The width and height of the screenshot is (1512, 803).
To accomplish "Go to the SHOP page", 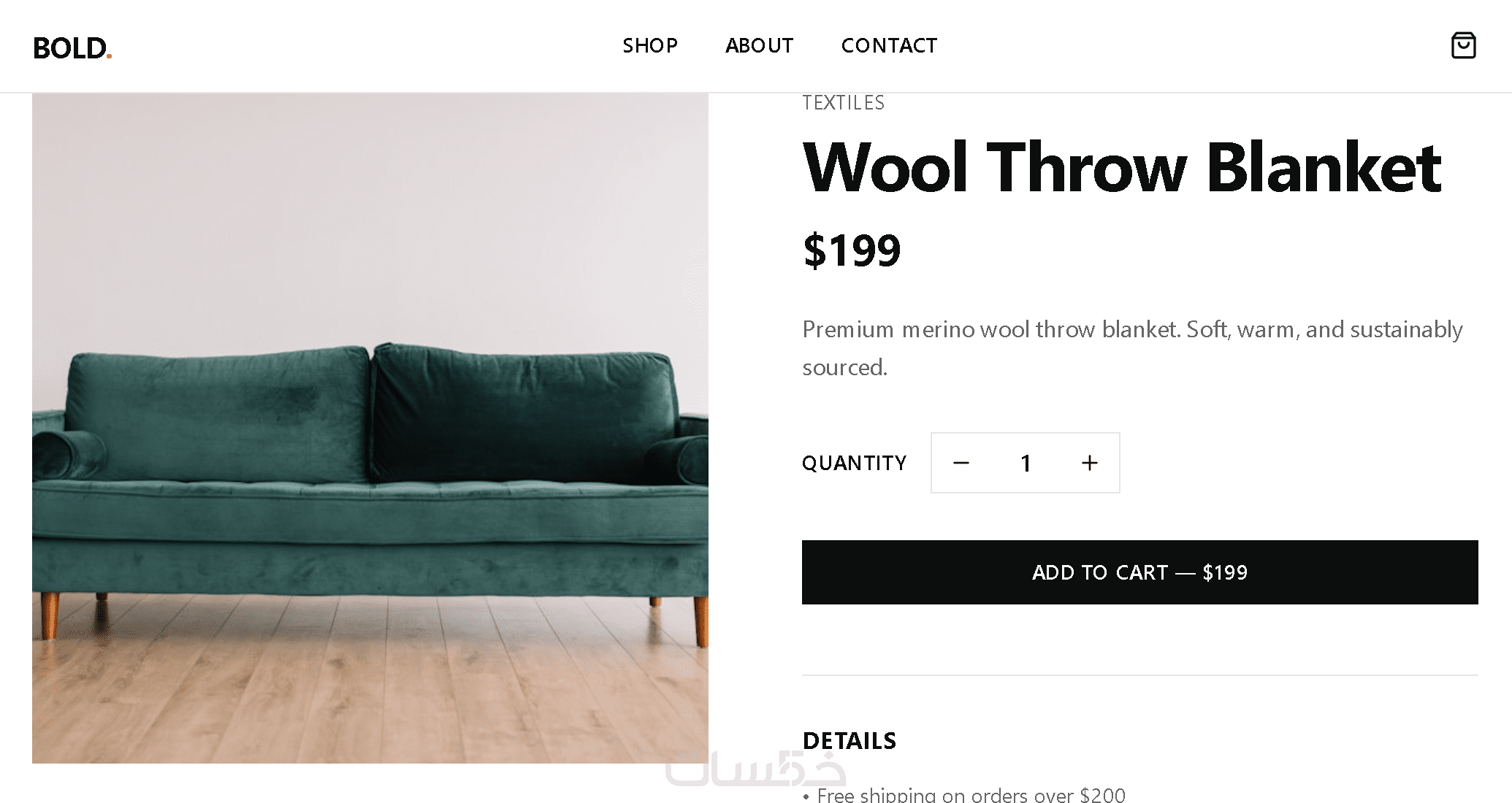I will click(x=649, y=45).
